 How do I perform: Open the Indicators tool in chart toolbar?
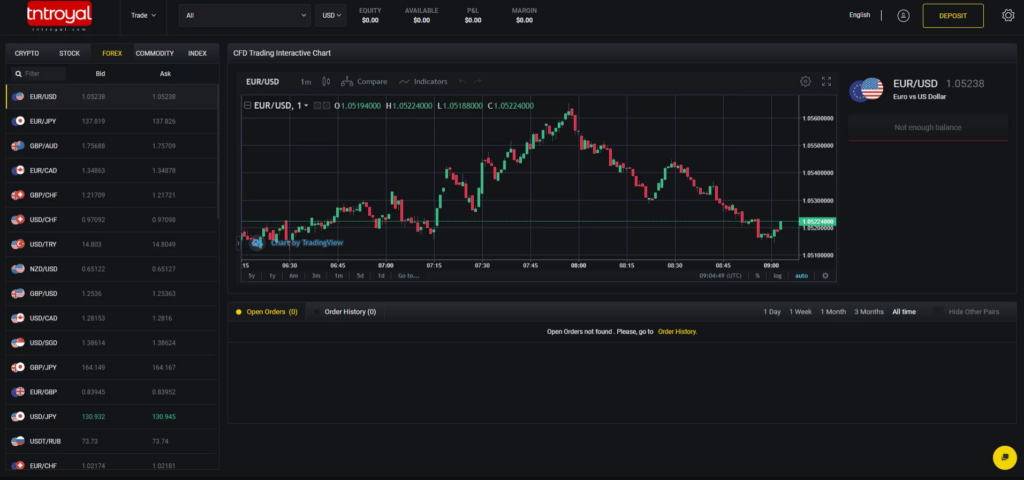tap(422, 81)
